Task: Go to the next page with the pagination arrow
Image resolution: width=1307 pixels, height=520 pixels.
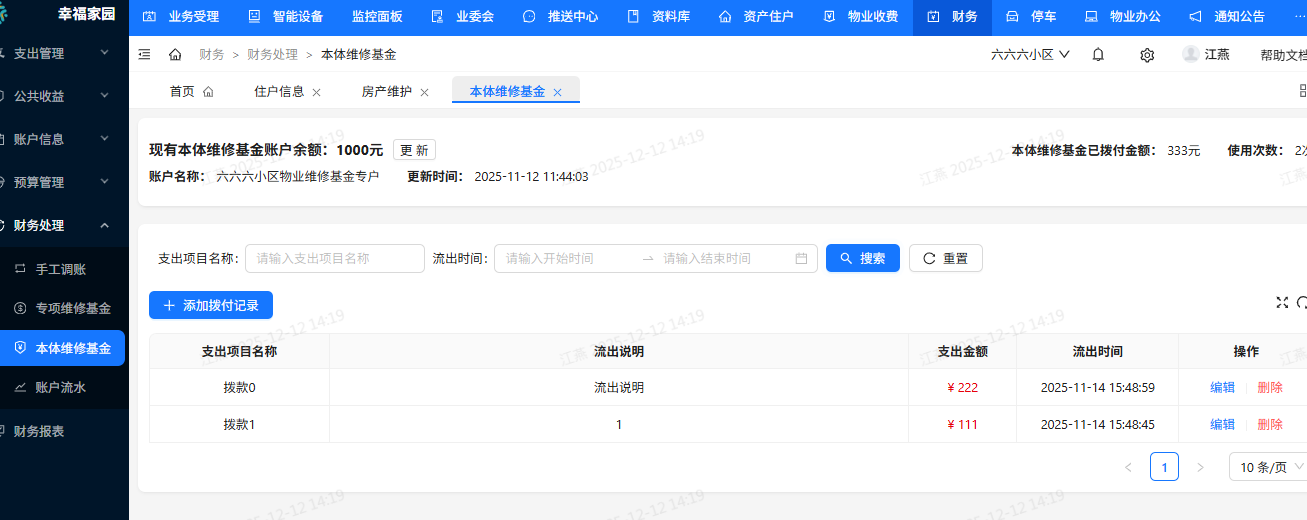Action: coord(1201,467)
